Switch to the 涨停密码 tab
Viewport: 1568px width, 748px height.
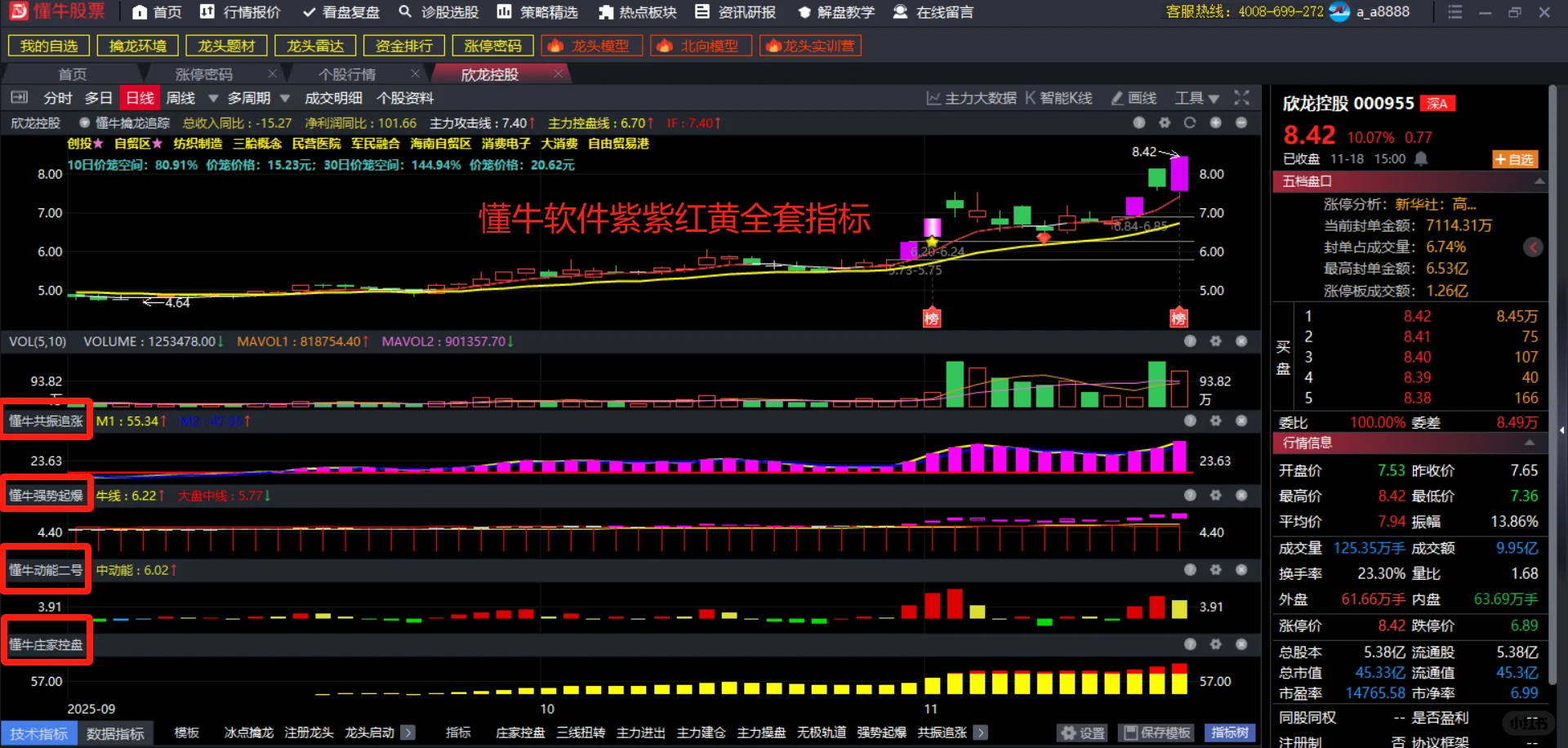204,74
